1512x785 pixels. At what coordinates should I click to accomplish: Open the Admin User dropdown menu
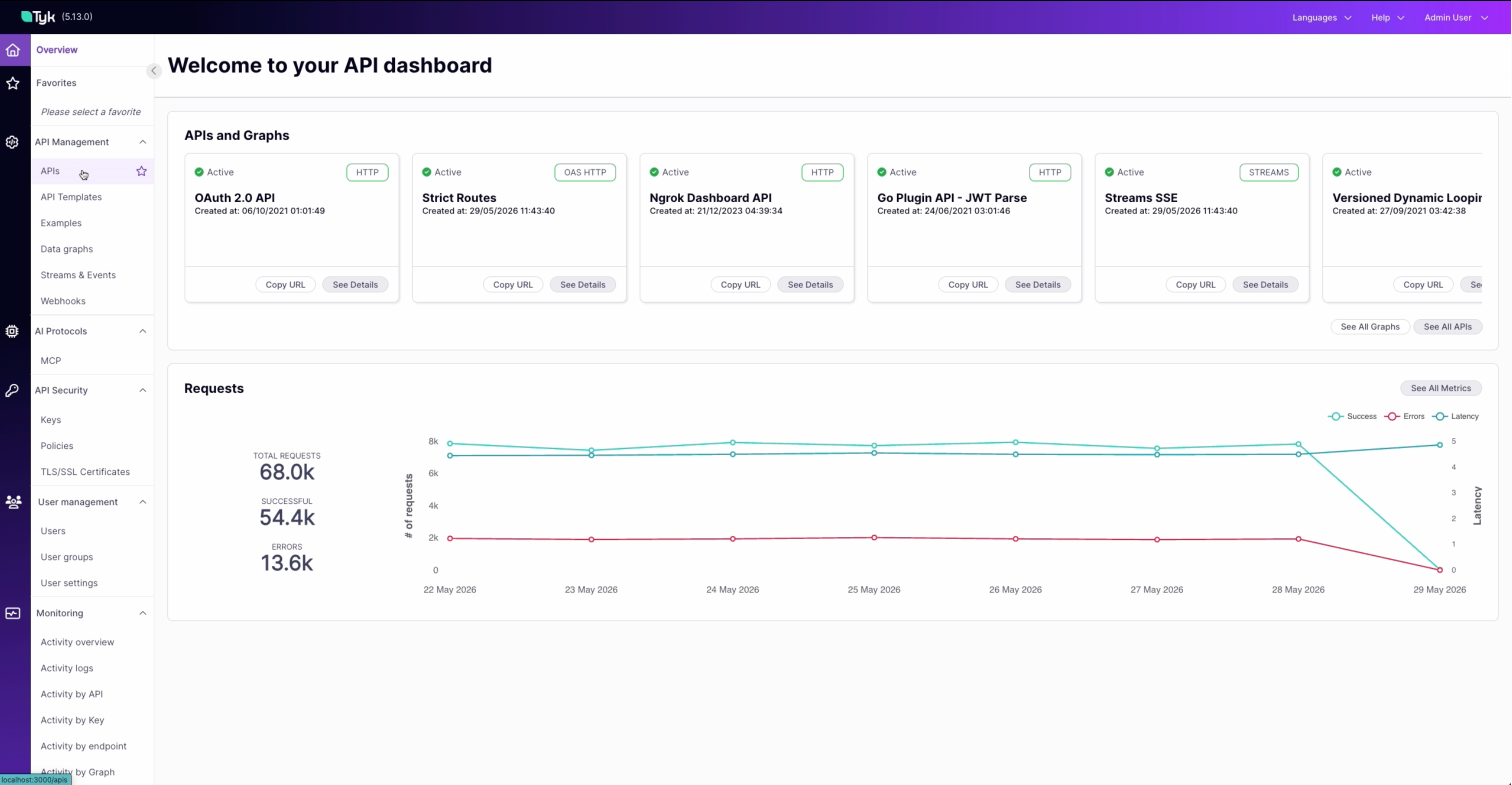tap(1457, 17)
